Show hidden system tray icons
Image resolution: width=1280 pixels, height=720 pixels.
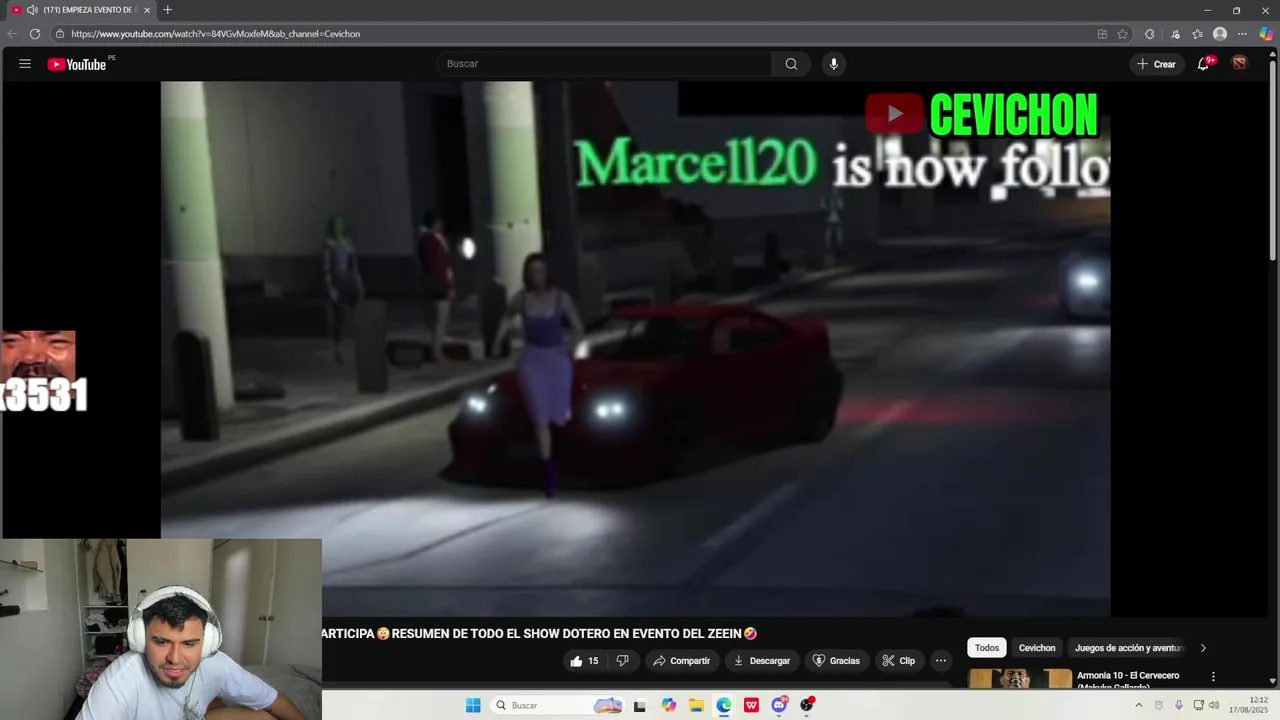tap(1138, 705)
